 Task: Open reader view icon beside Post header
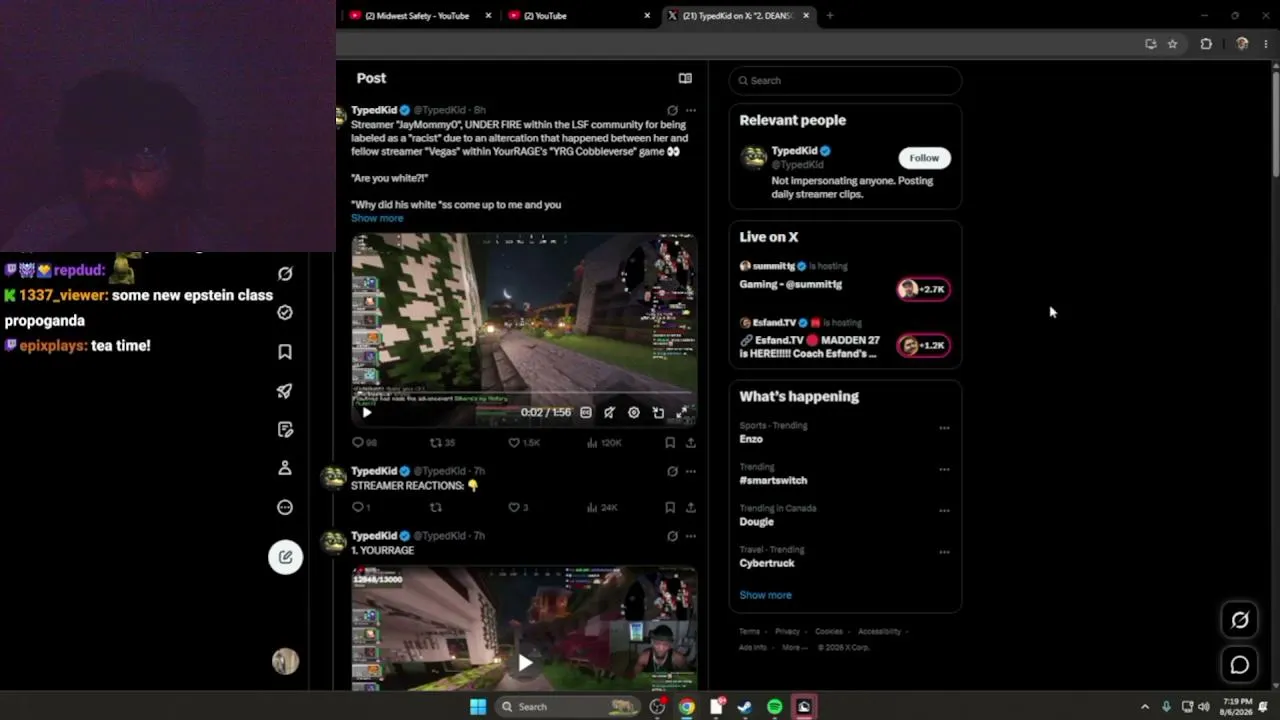(685, 78)
